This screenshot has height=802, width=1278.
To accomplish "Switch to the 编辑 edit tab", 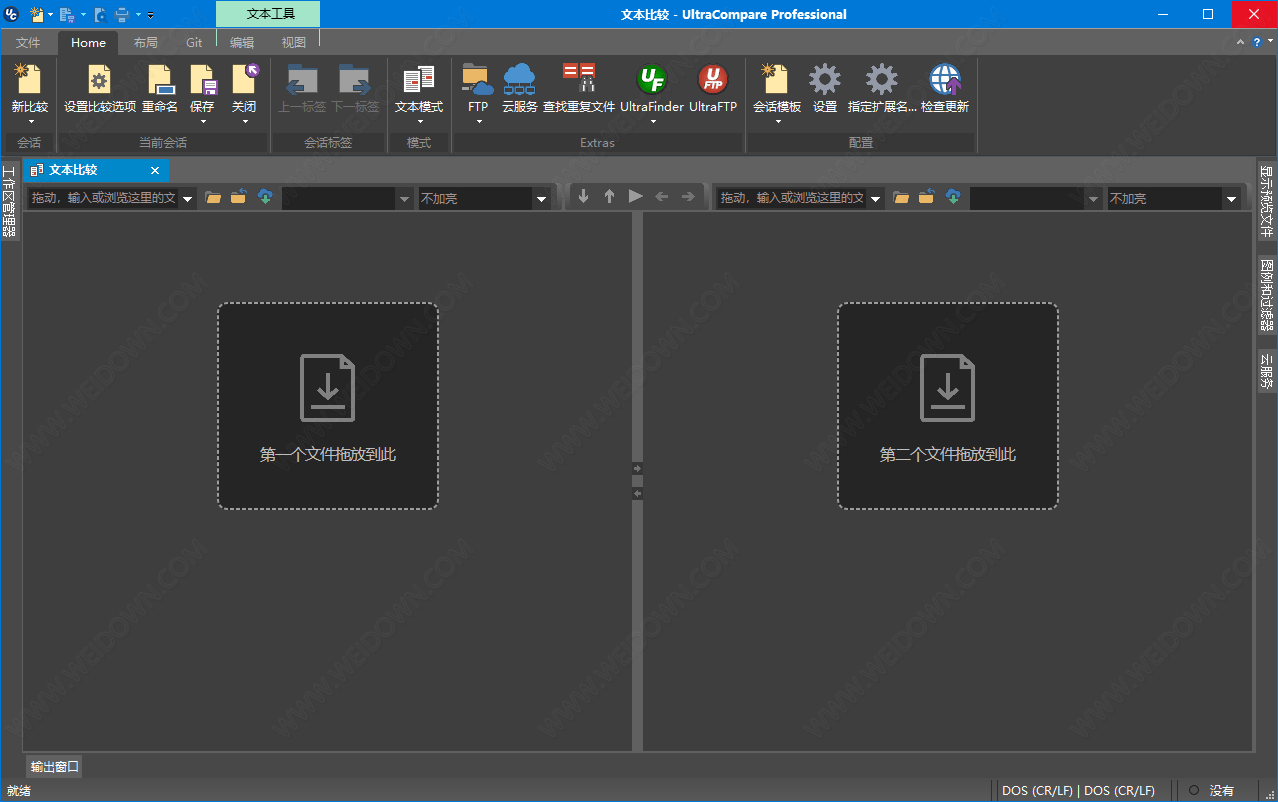I will [242, 43].
